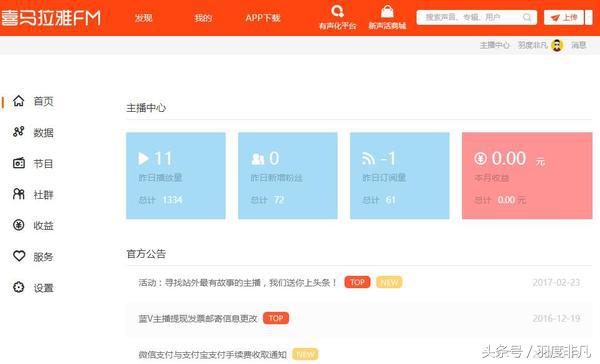Open the 羽度非凡 username link

coord(532,45)
